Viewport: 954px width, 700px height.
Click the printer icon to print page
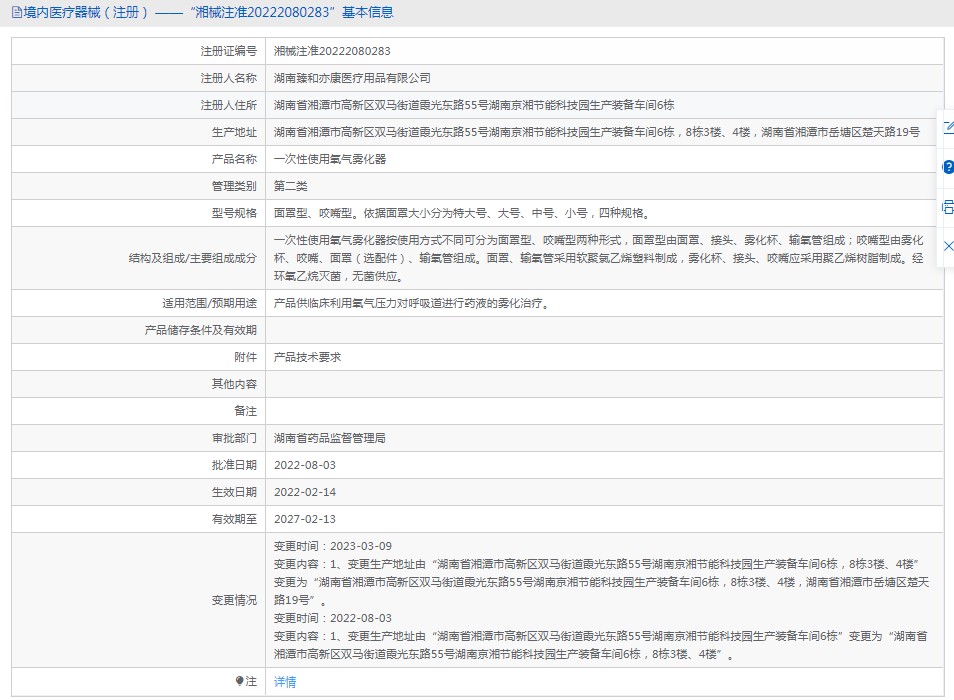coord(947,207)
